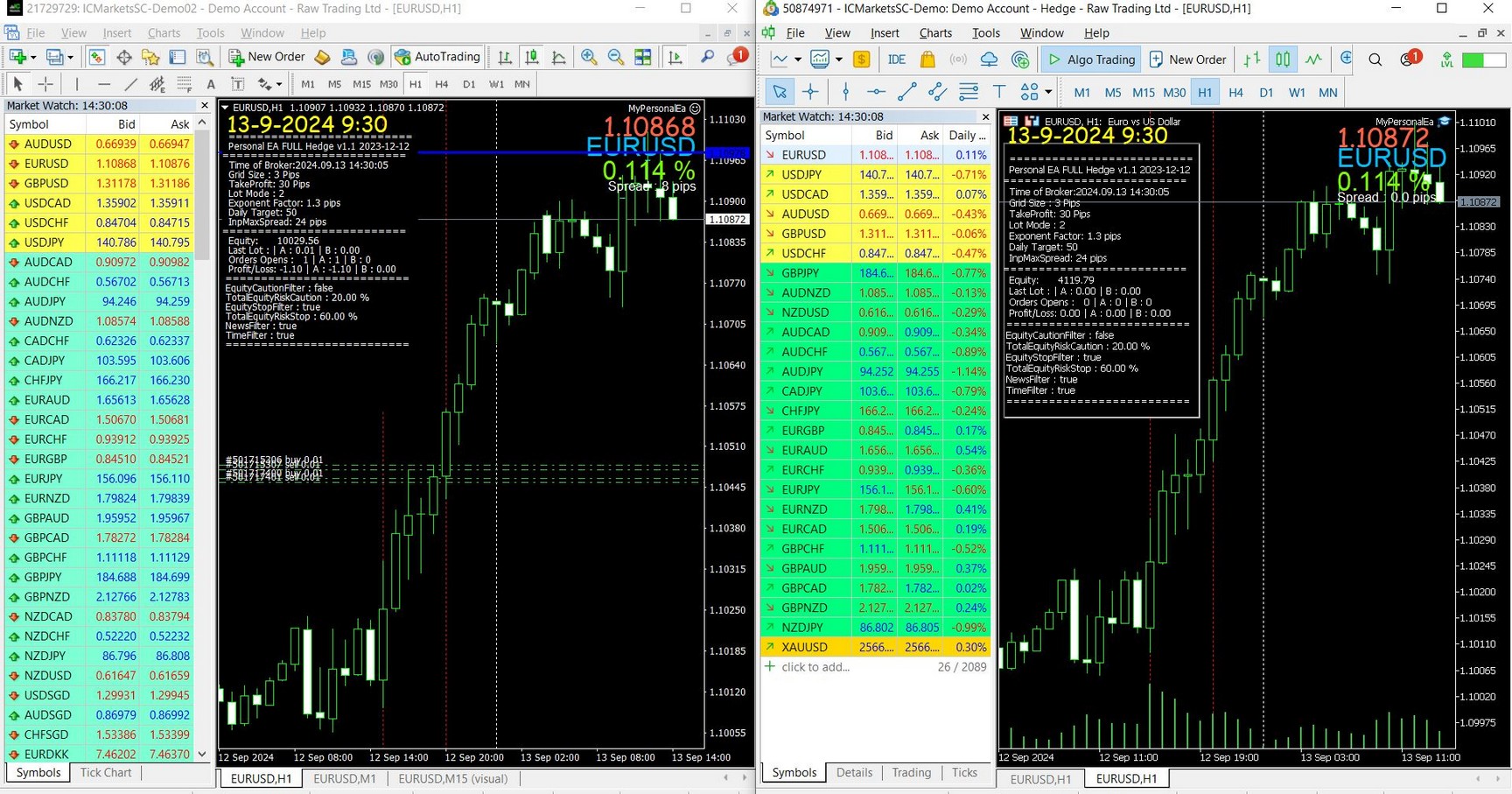Toggle AutoTrading in the MT4 terminal

tap(437, 57)
